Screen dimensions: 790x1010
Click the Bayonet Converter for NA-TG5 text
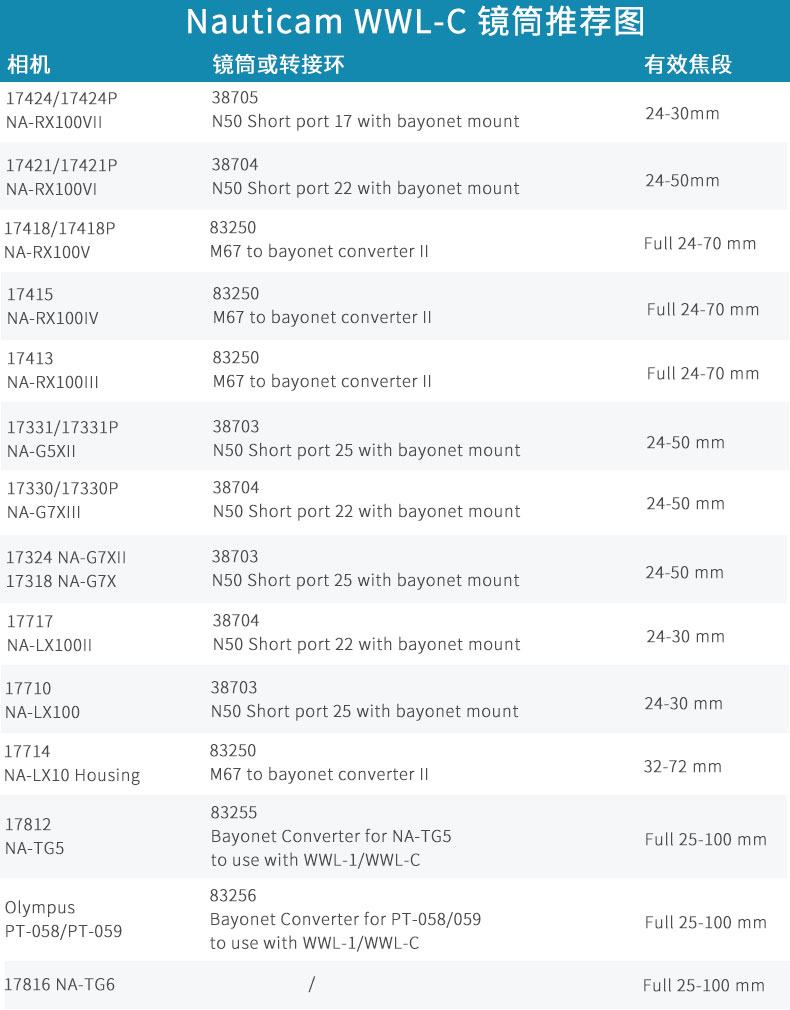tap(331, 836)
